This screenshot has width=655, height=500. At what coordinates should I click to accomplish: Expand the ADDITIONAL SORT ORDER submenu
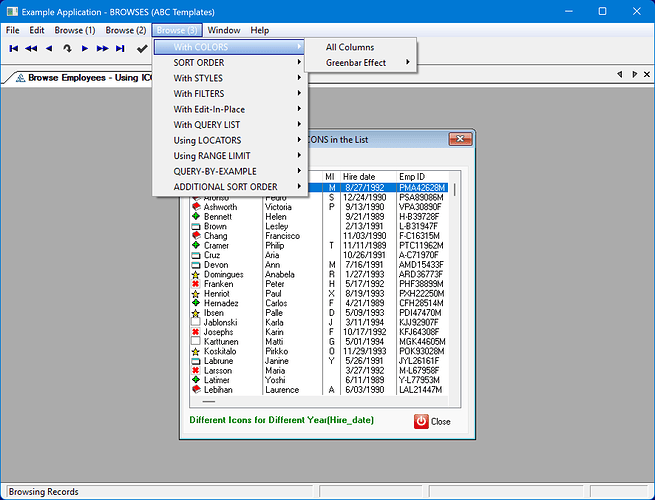pyautogui.click(x=229, y=187)
